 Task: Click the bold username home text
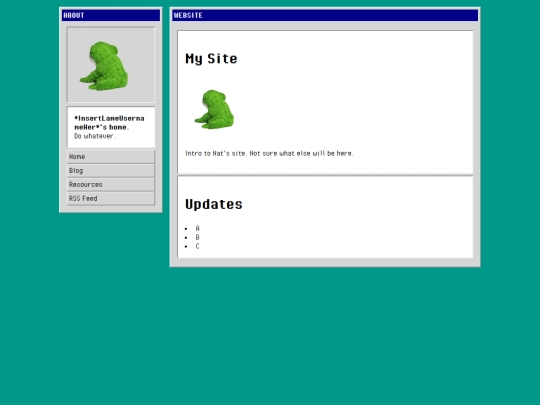click(109, 123)
